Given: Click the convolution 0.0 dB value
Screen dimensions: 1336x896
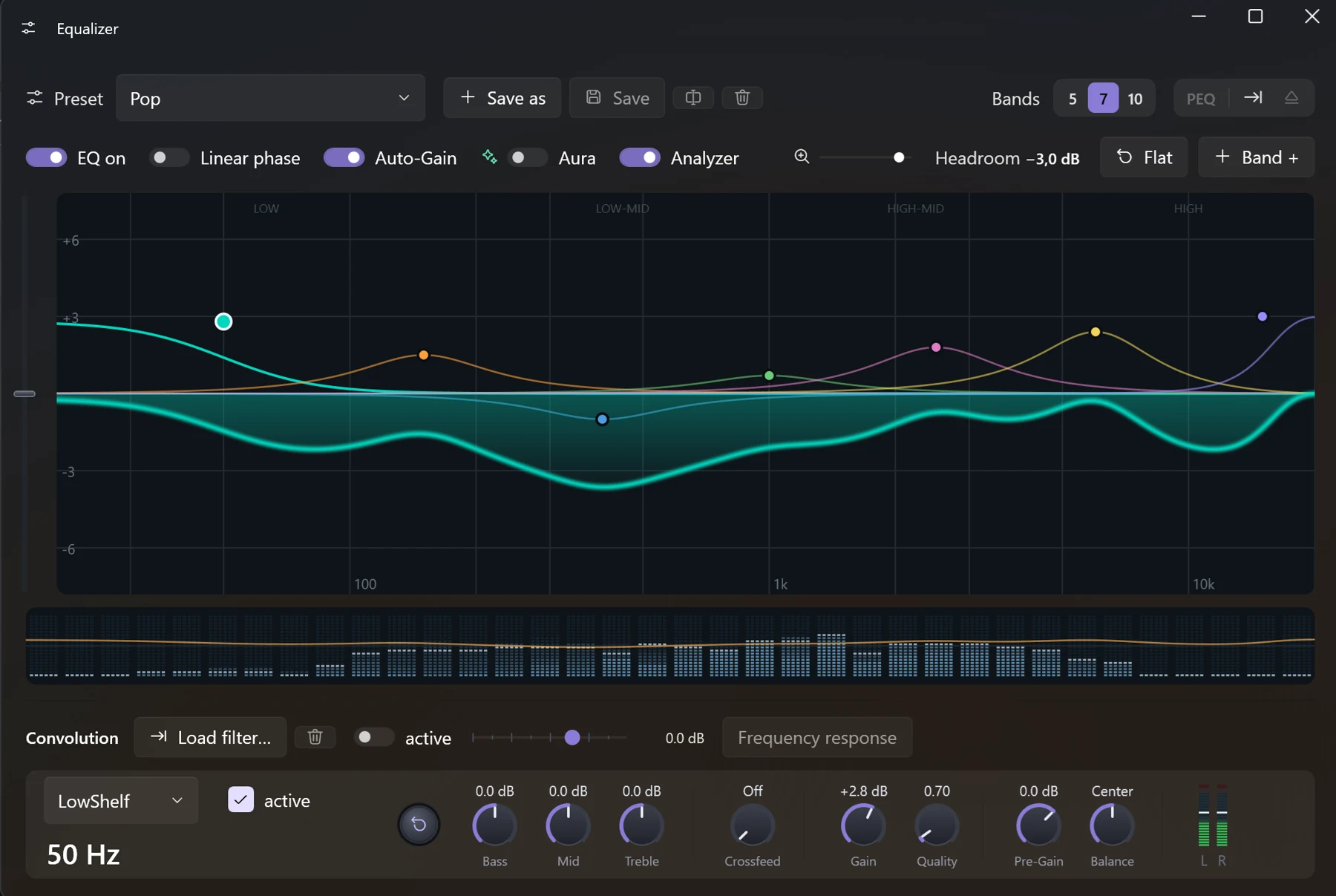Looking at the screenshot, I should [x=684, y=738].
